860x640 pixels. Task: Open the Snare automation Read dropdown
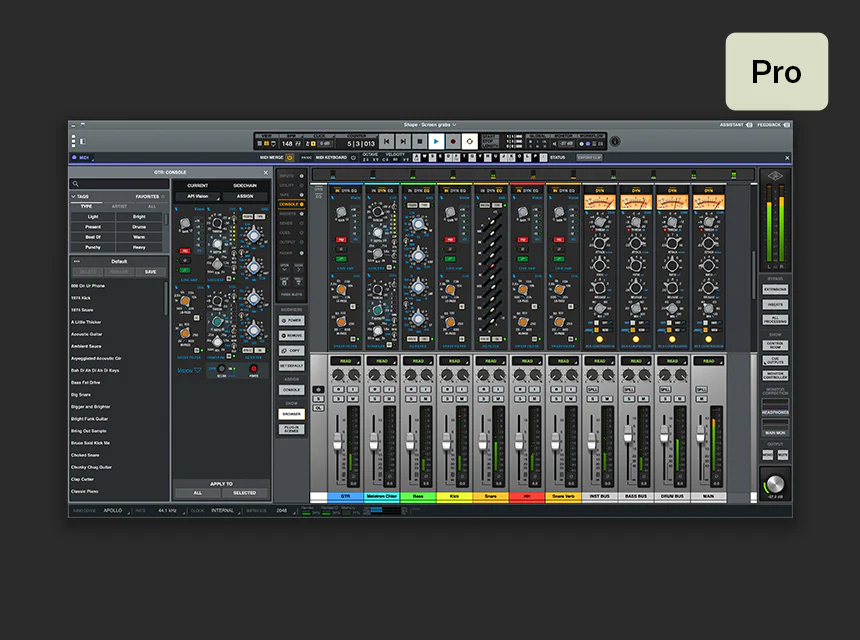tap(491, 361)
